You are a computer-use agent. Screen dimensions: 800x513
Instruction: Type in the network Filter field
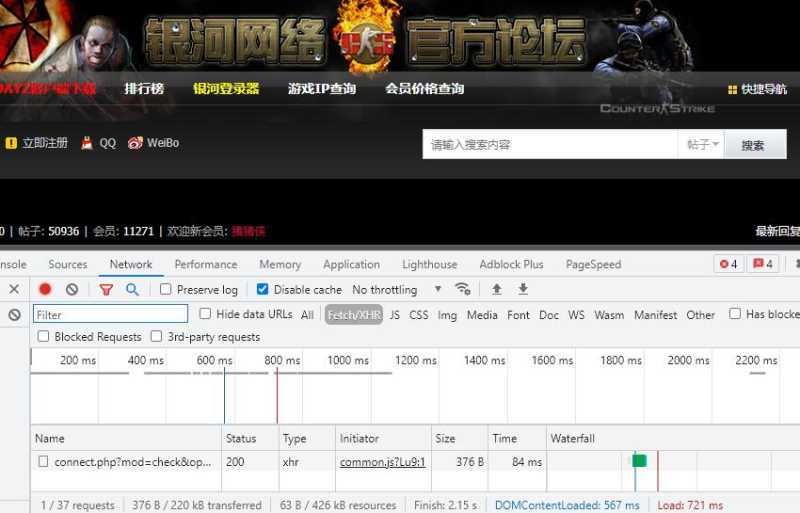coord(110,314)
